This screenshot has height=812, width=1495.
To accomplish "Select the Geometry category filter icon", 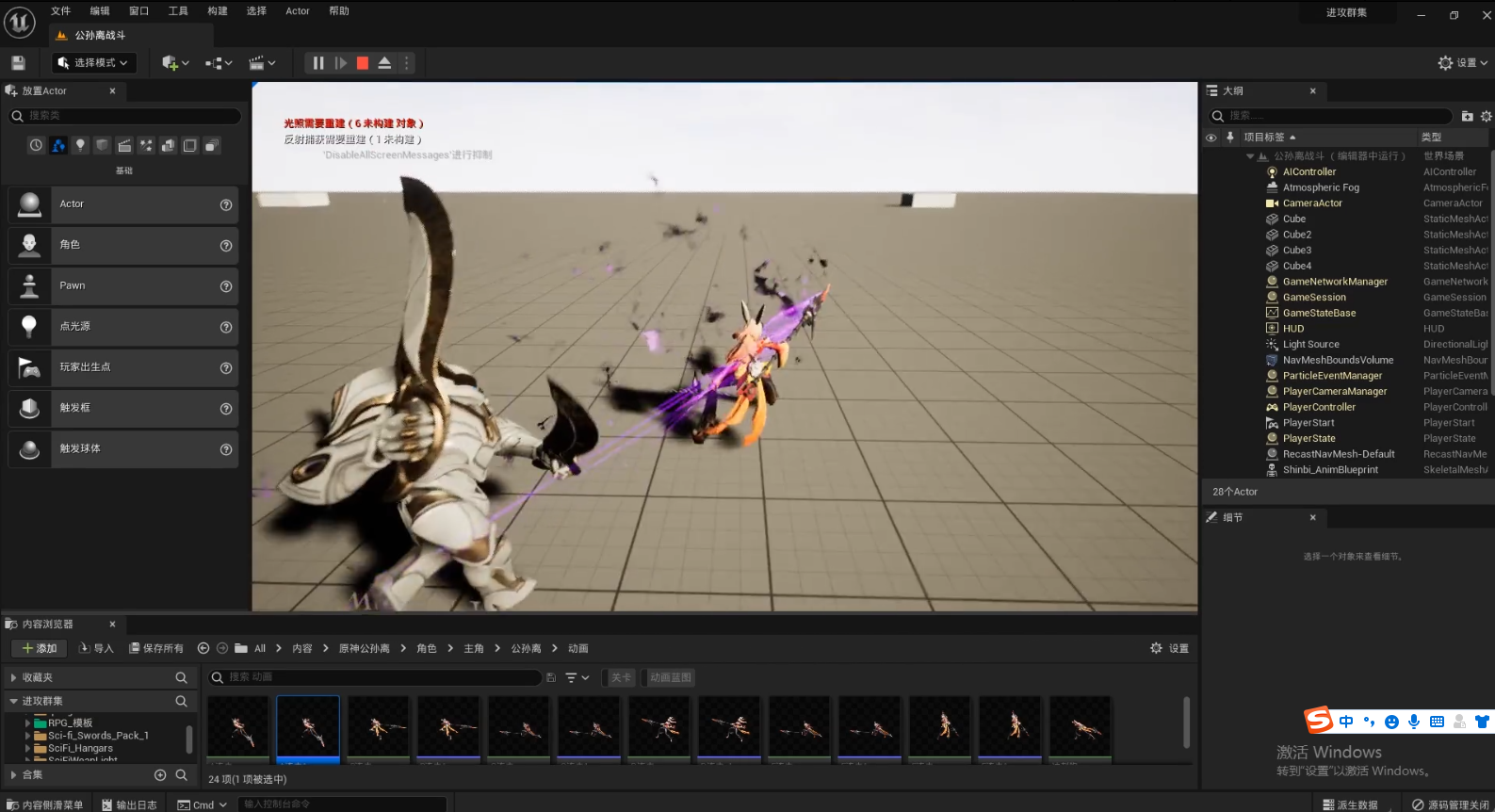I will pos(168,145).
